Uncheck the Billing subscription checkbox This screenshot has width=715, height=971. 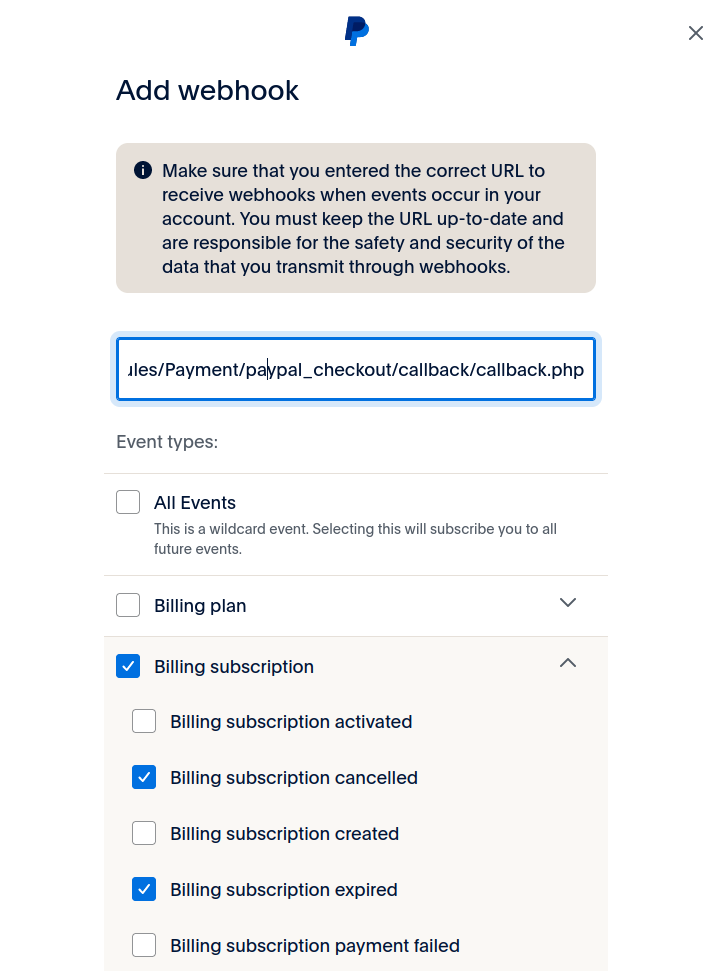(x=128, y=666)
